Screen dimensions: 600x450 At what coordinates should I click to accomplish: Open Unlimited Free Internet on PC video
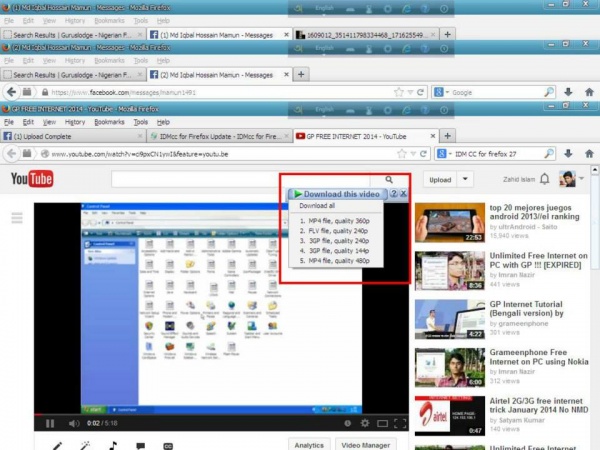[x=538, y=260]
